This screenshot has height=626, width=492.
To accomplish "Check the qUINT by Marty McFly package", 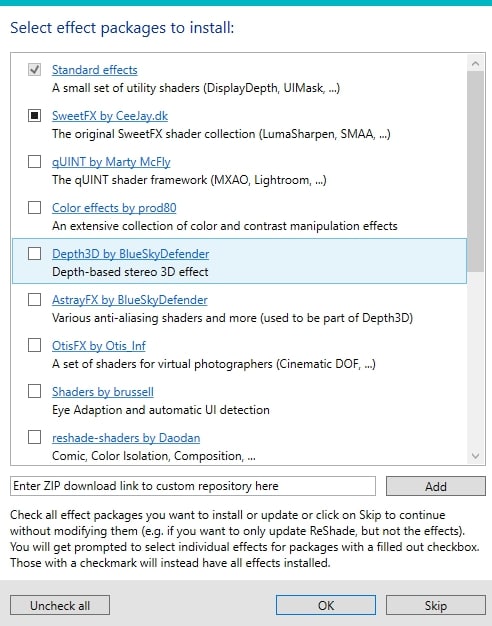I will pos(34,162).
